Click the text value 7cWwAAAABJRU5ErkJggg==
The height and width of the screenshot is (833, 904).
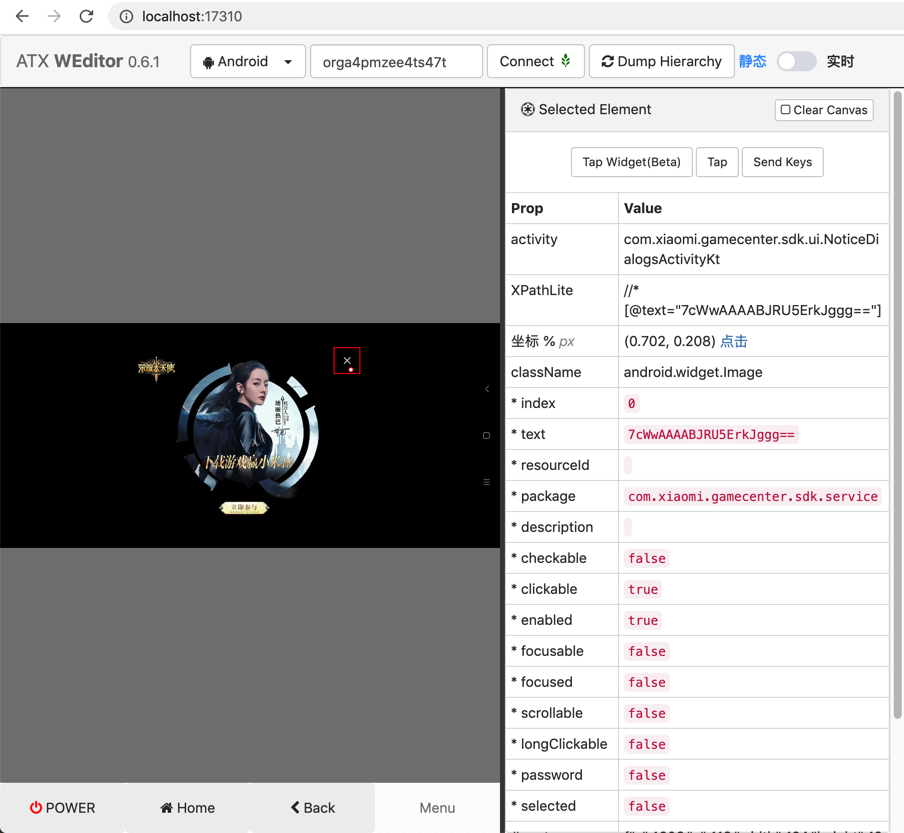711,435
